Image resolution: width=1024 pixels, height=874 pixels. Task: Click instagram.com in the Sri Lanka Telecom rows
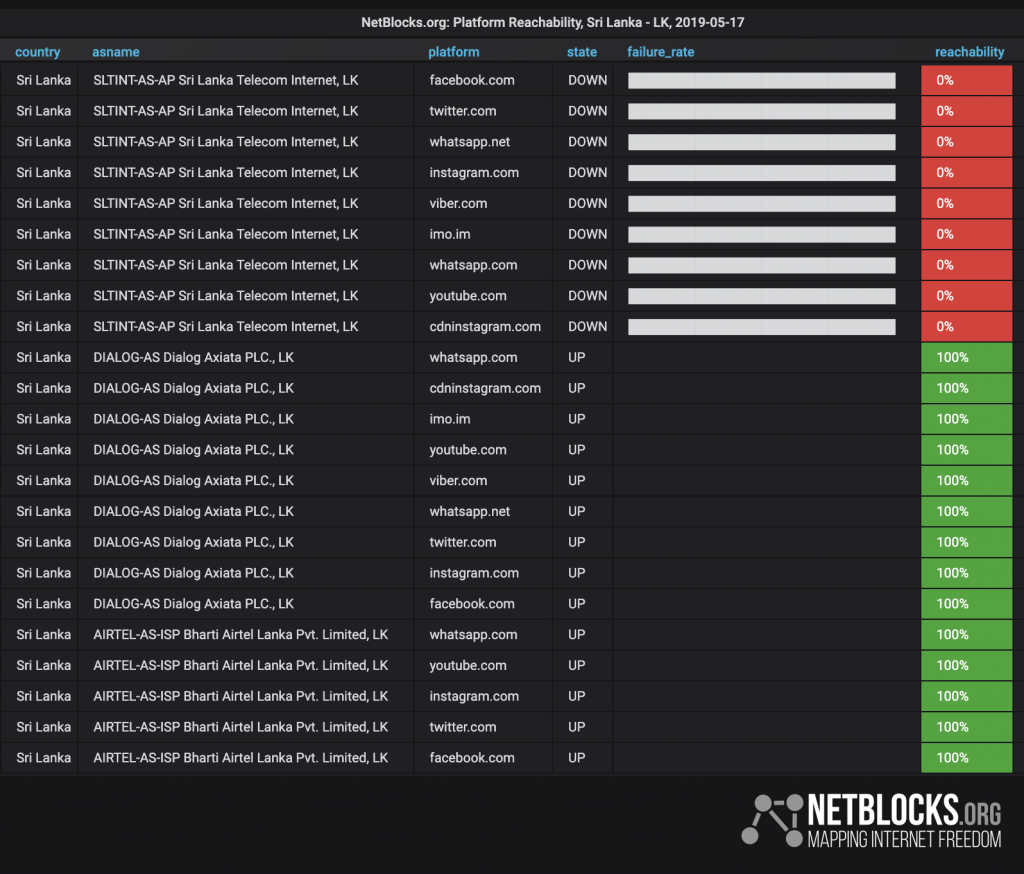pos(474,172)
